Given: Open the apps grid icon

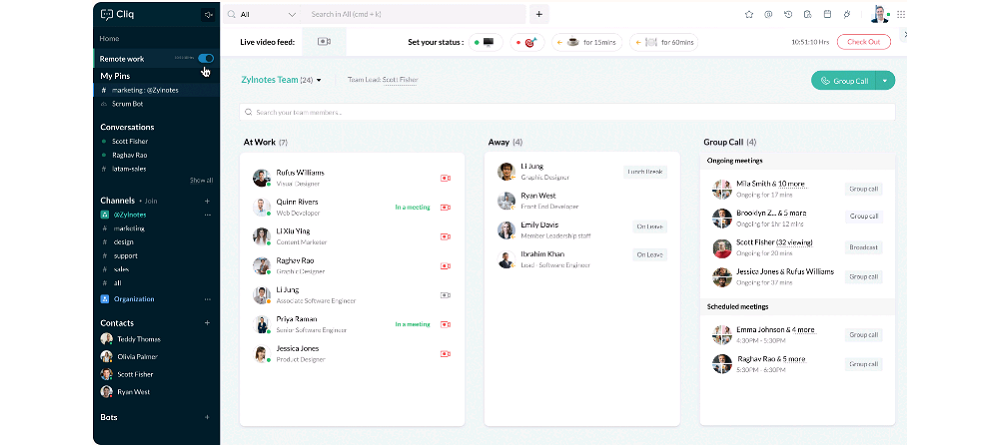Looking at the screenshot, I should coord(901,14).
